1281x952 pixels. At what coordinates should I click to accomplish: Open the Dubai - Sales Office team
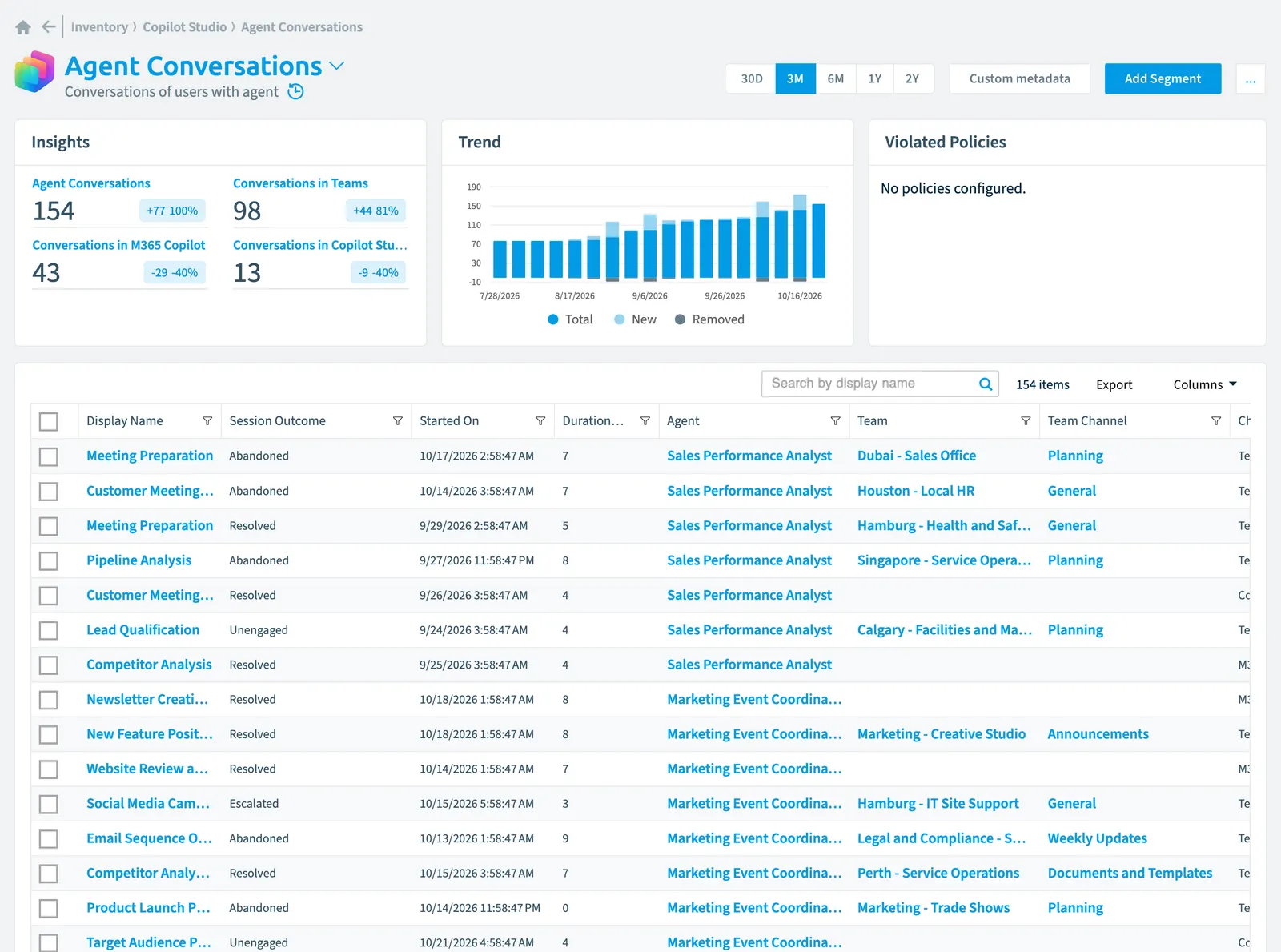[917, 456]
